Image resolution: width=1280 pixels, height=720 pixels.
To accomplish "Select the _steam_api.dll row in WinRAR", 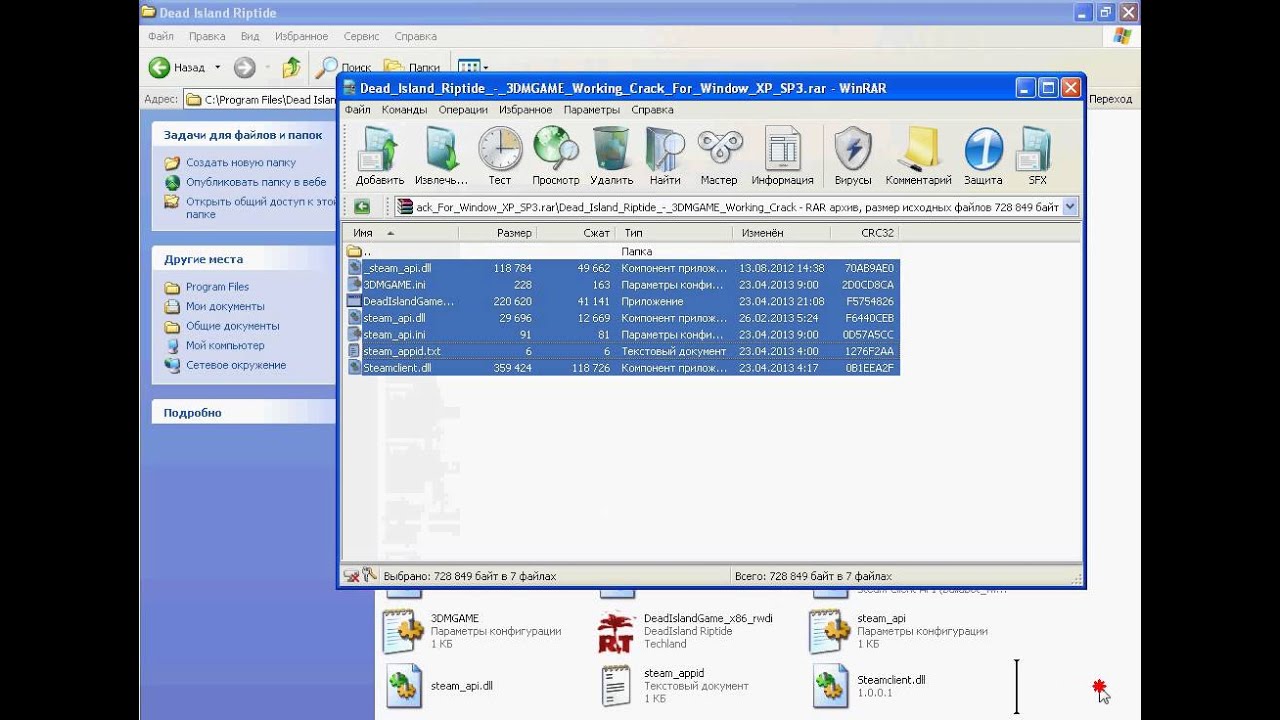I will pos(621,268).
